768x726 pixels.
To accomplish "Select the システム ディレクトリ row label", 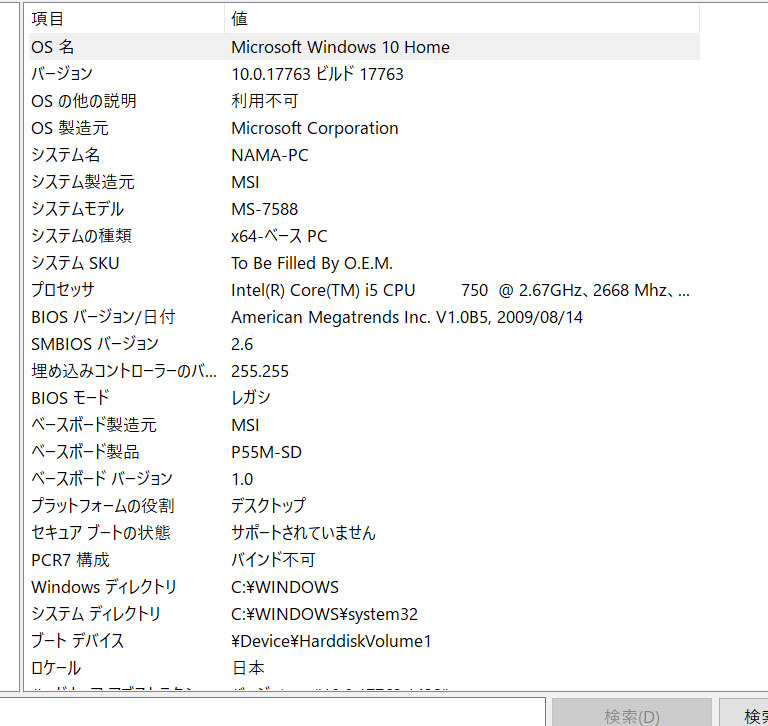I will coord(96,614).
